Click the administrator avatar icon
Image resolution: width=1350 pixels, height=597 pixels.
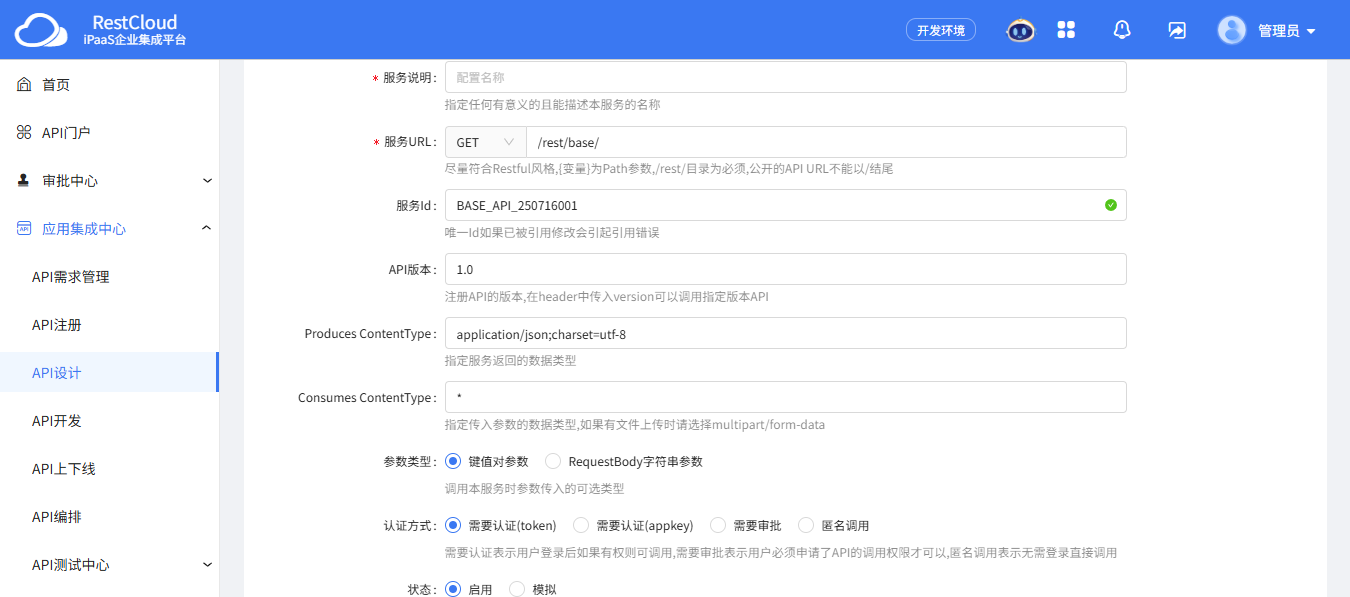pos(1231,30)
